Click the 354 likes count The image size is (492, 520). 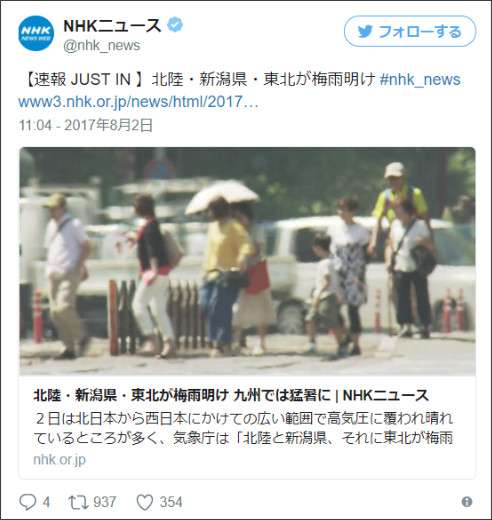click(x=171, y=502)
